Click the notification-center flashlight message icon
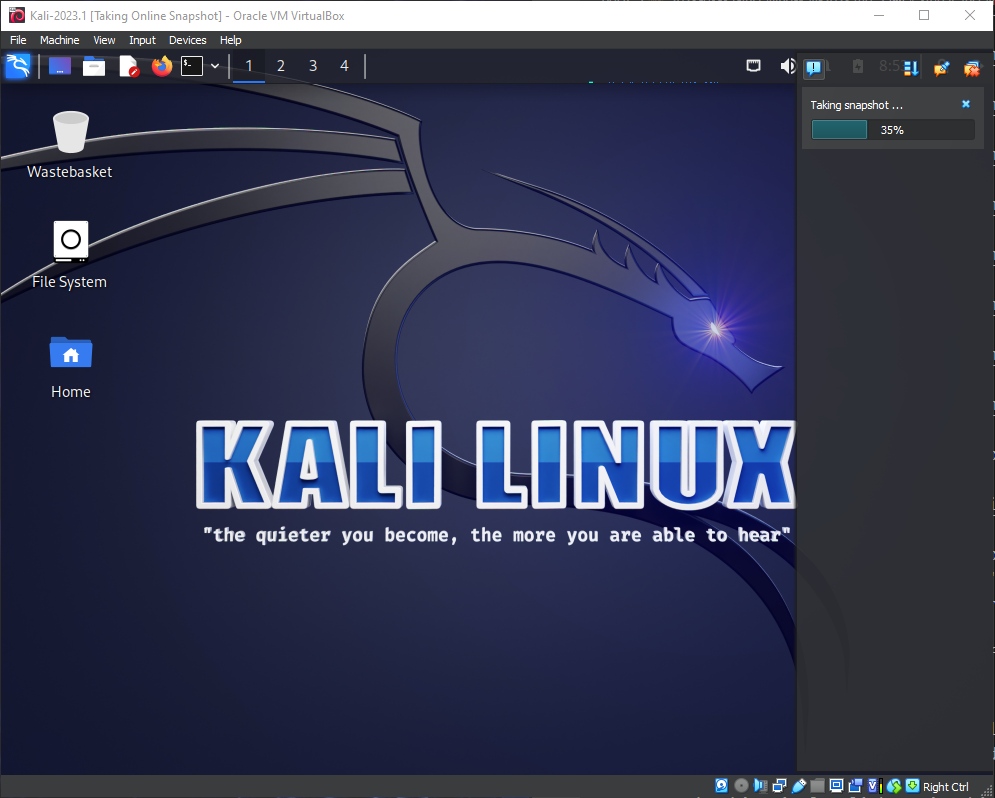 point(941,67)
